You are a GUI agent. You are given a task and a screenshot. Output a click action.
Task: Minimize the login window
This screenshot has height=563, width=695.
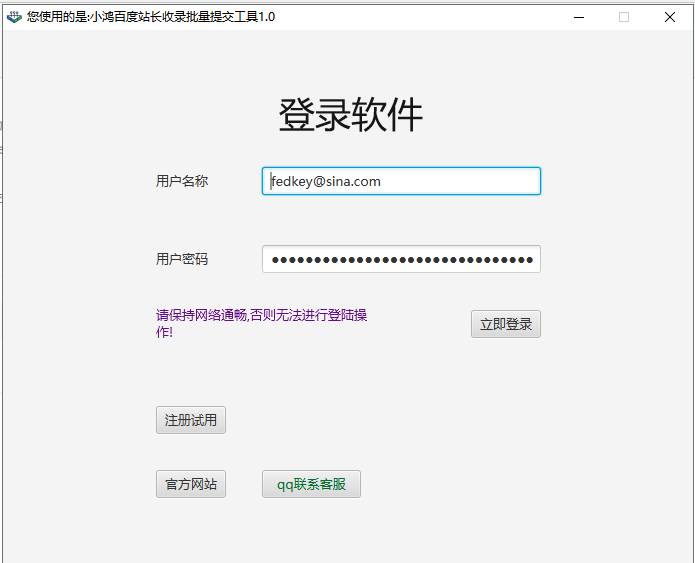(x=578, y=16)
